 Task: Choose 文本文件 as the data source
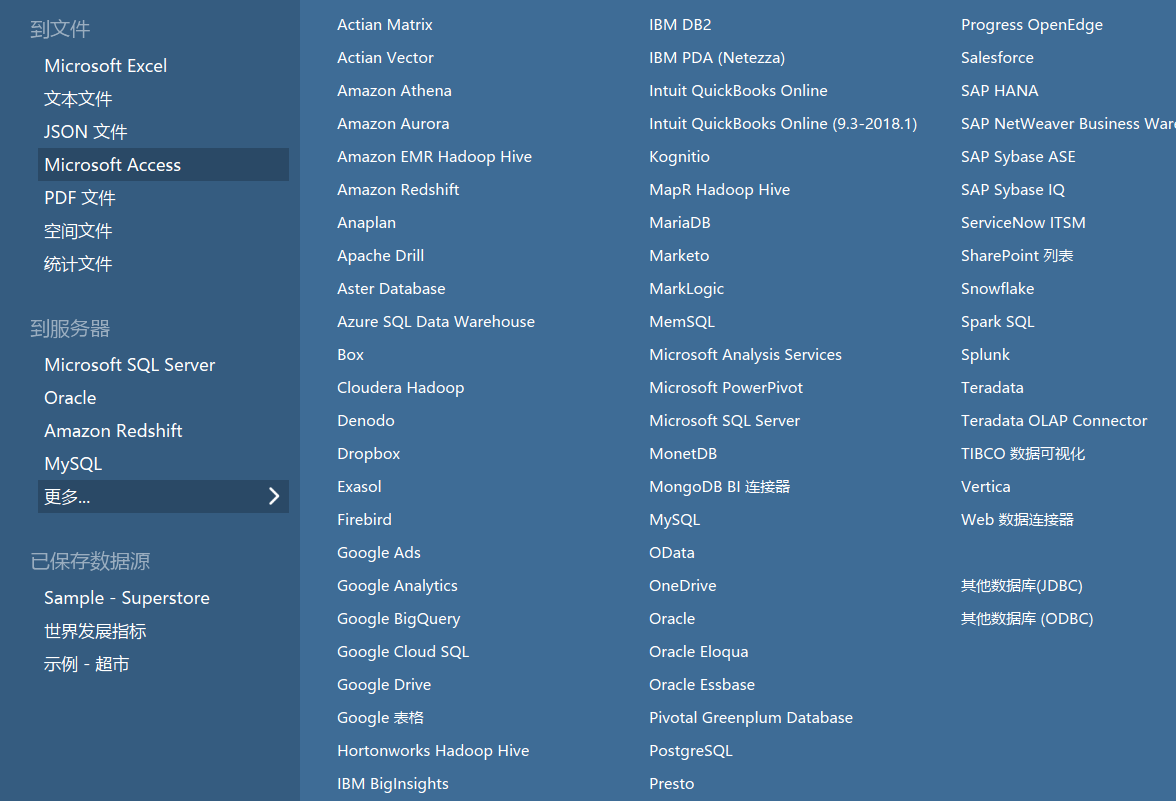[x=78, y=99]
